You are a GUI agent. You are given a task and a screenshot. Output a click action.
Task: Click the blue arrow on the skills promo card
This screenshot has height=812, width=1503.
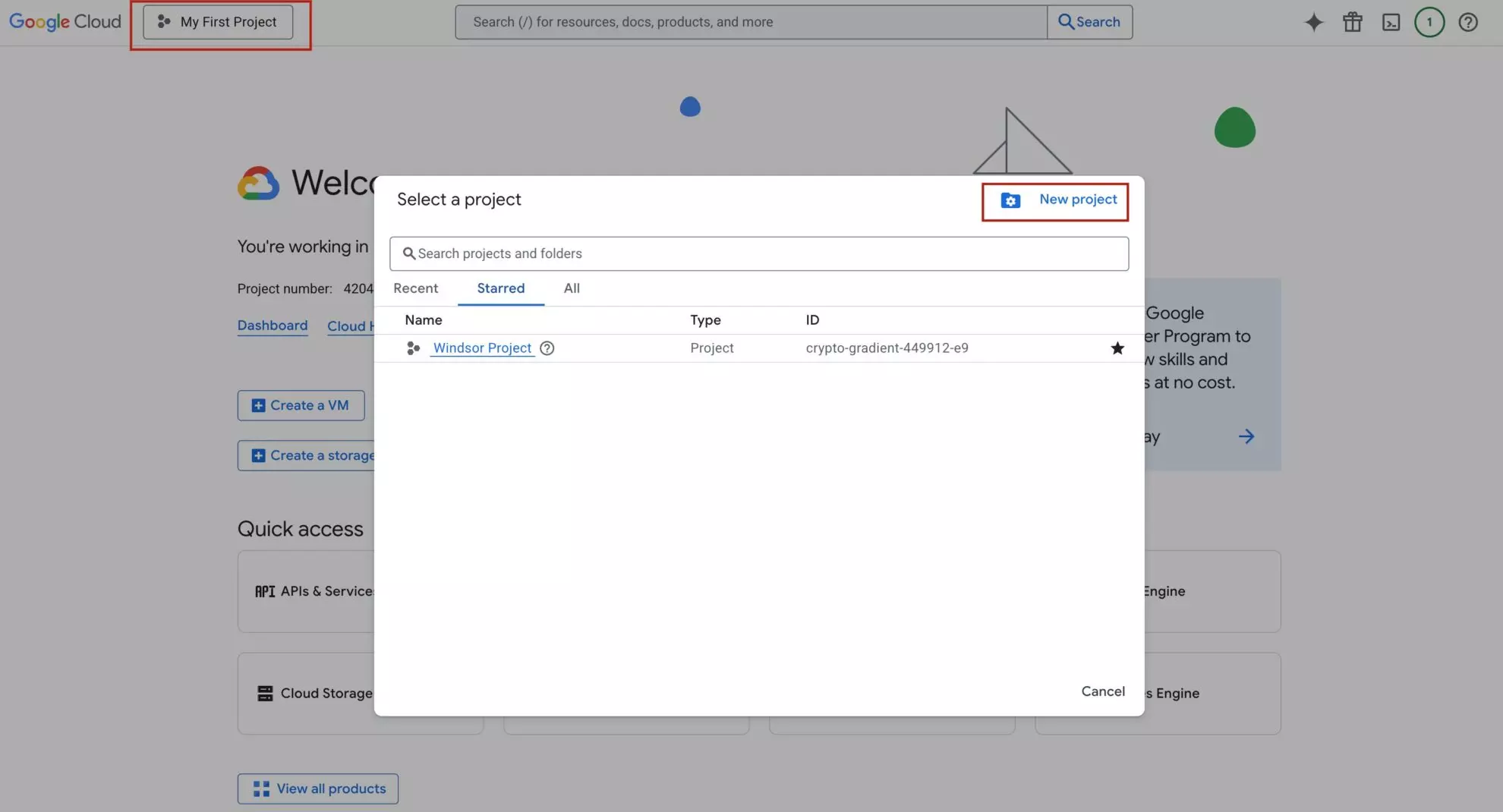pos(1246,436)
